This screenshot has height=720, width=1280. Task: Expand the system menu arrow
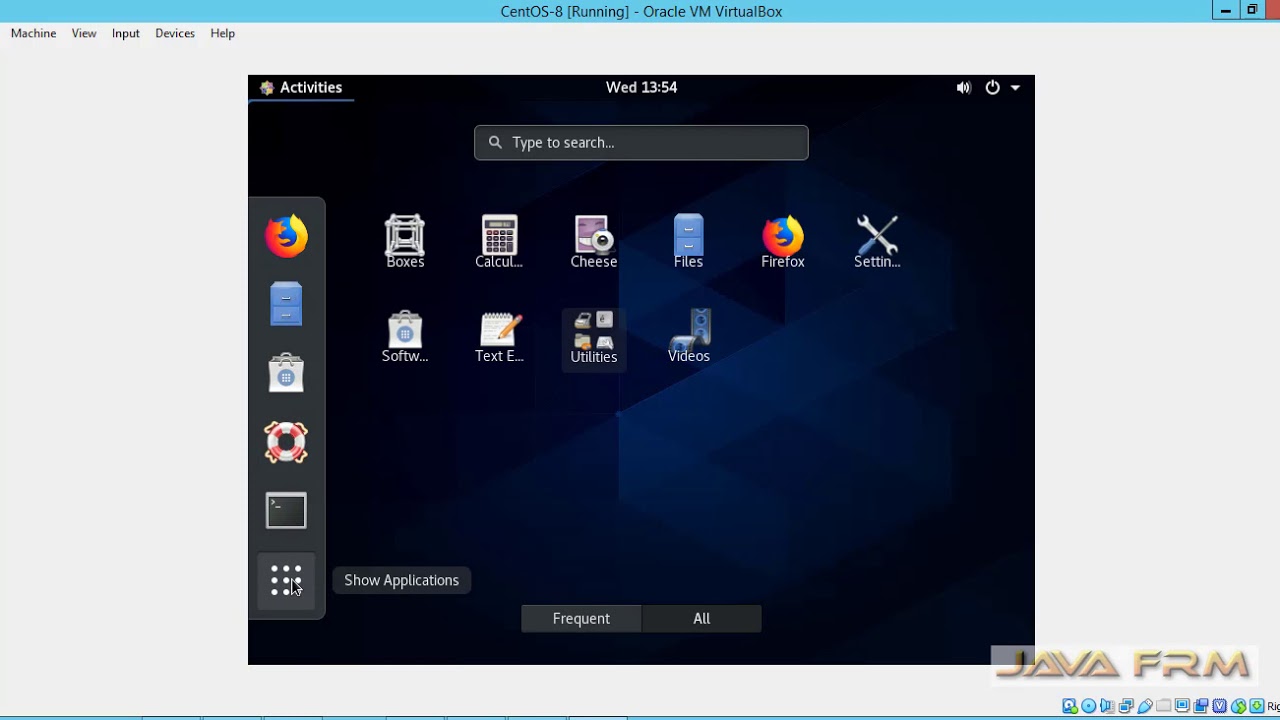tap(1015, 88)
